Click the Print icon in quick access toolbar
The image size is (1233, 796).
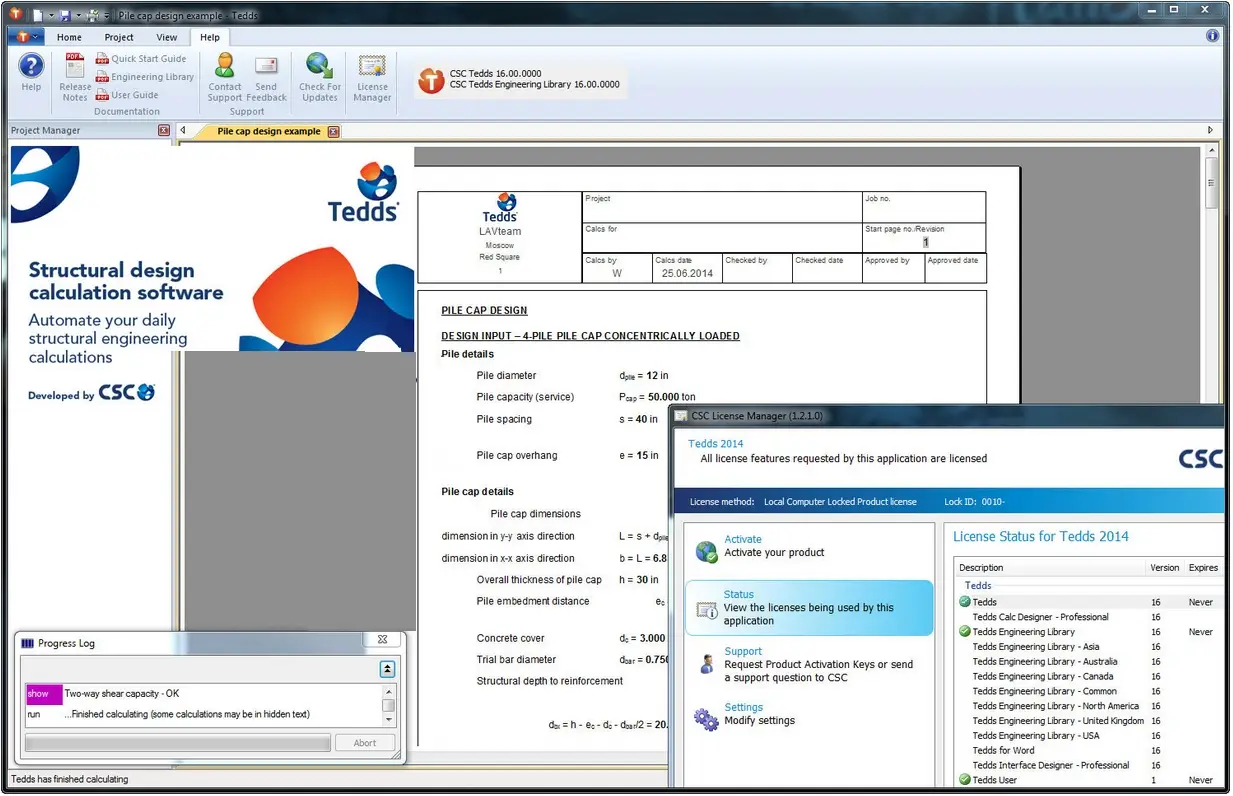tap(92, 15)
